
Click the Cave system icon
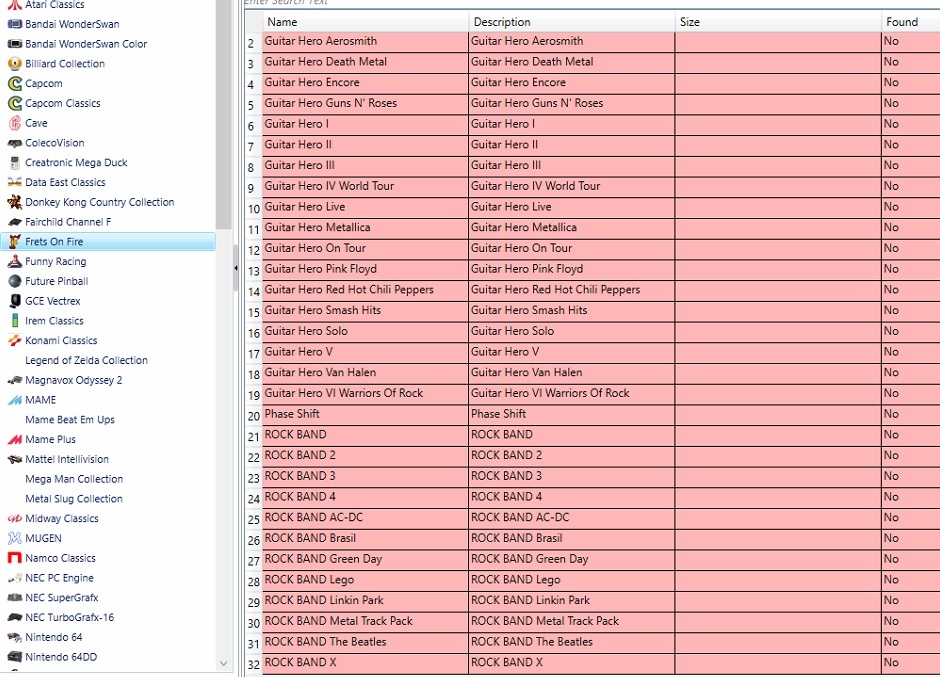(14, 123)
